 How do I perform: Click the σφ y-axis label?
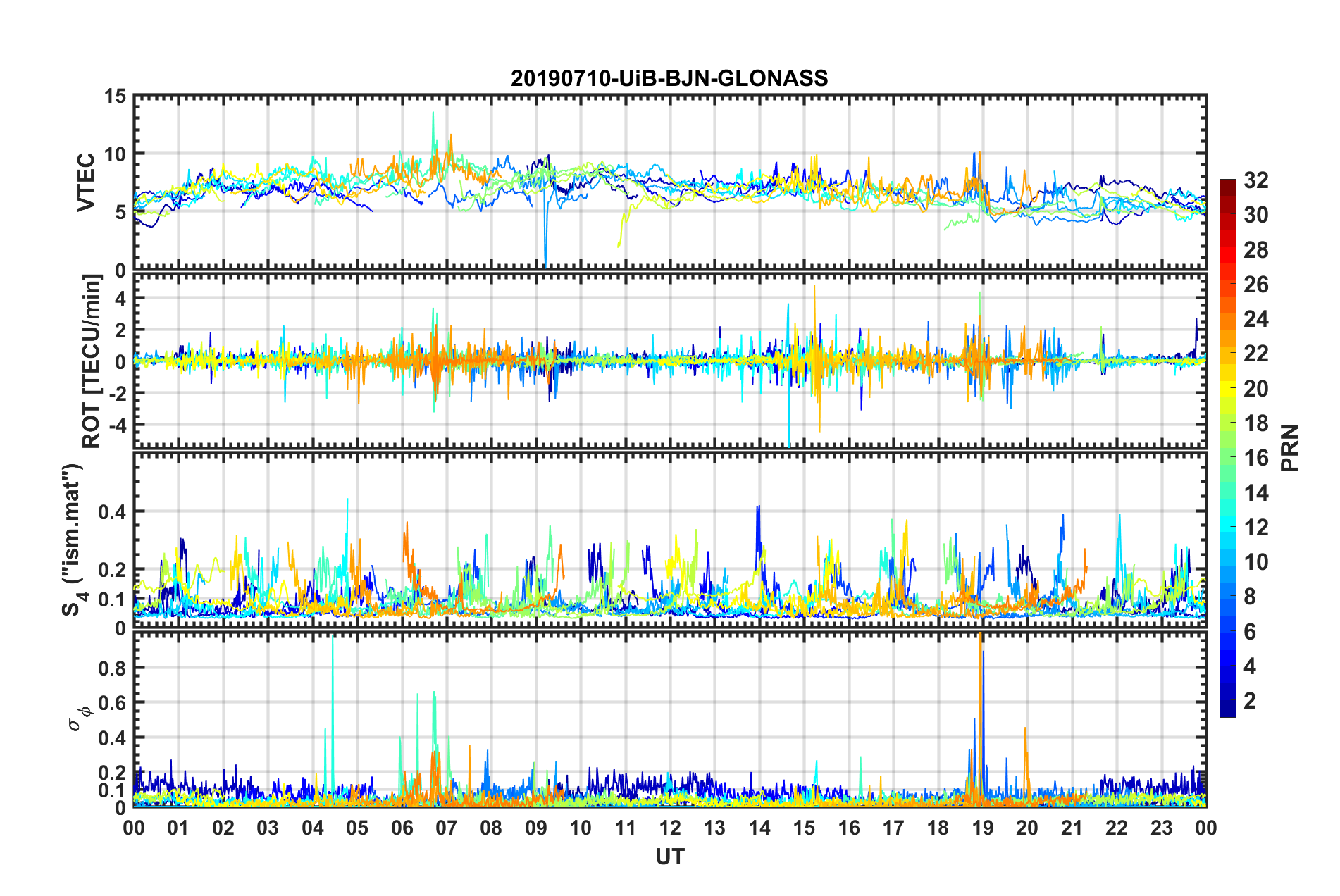(80, 718)
